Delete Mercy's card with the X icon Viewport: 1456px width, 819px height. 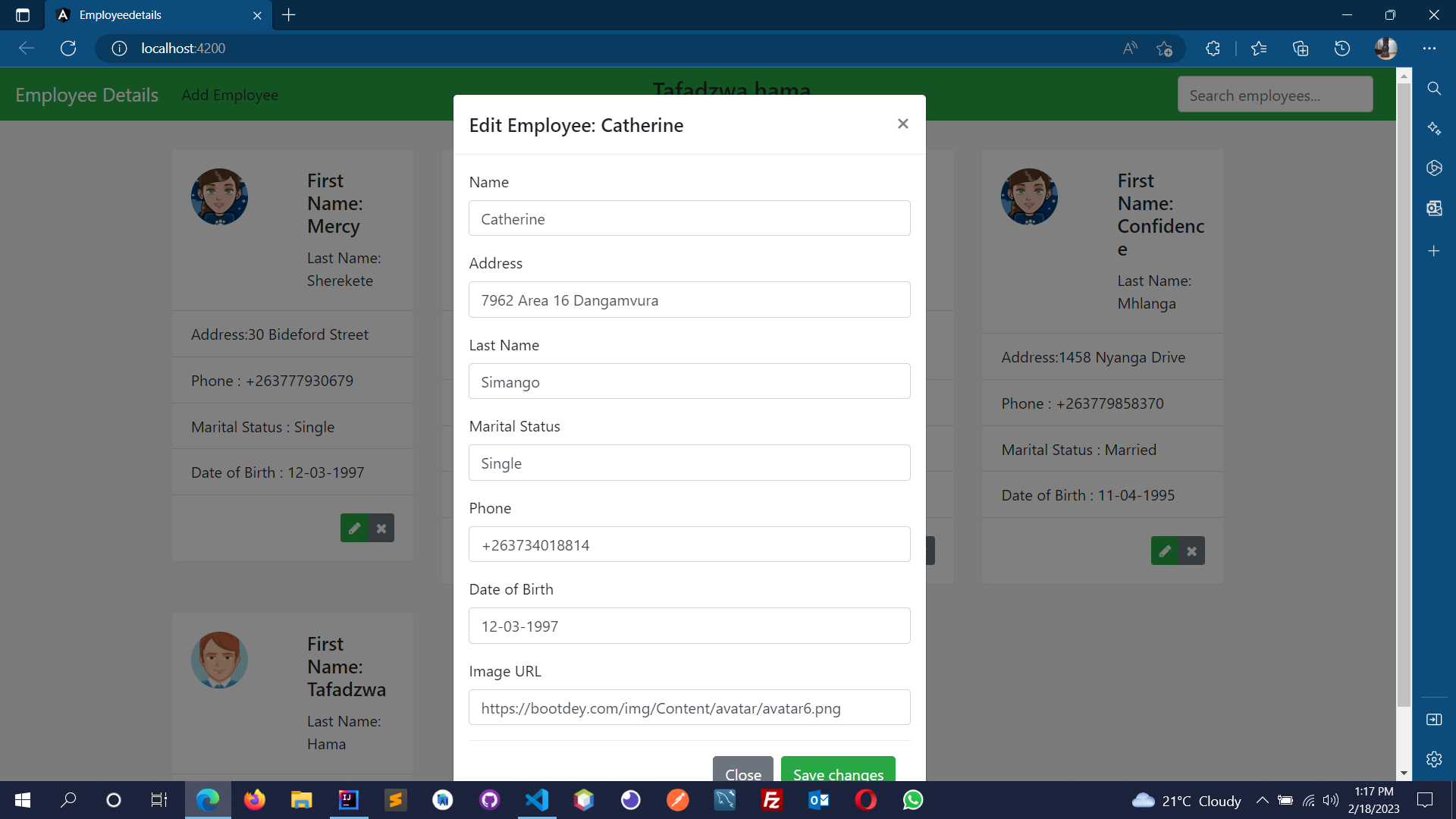point(381,528)
